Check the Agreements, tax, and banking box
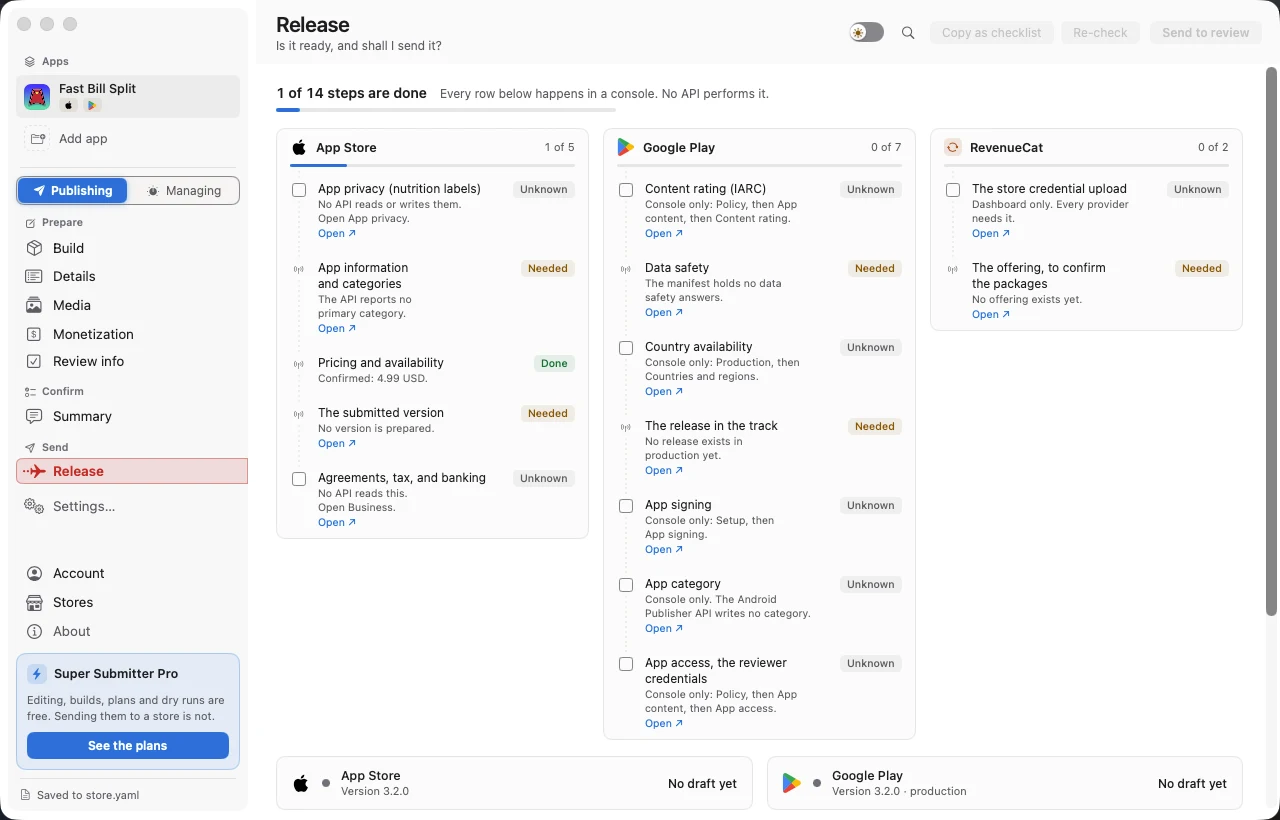1280x820 pixels. (x=299, y=479)
